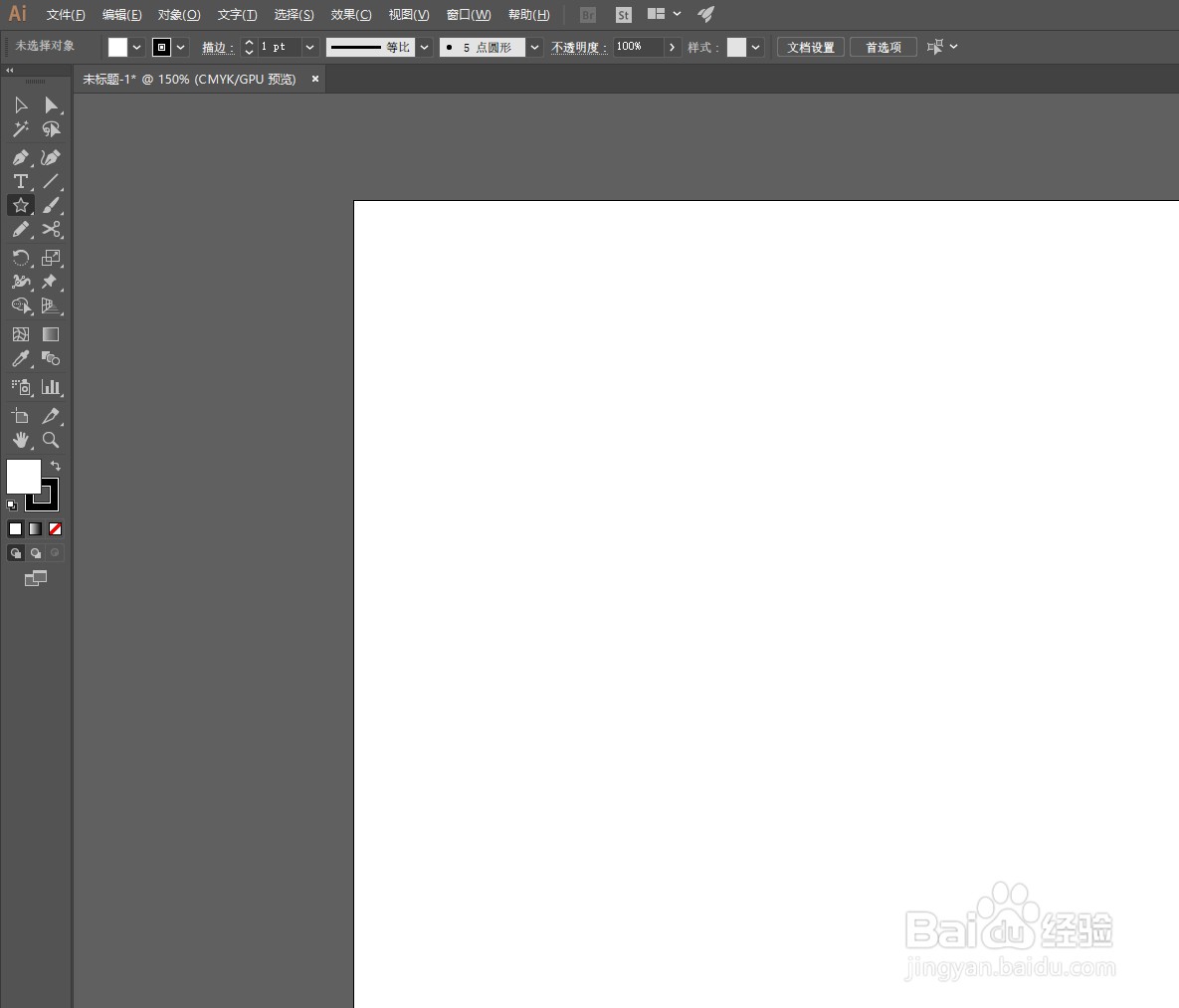Expand opacity 100% slider arrow

click(x=673, y=48)
